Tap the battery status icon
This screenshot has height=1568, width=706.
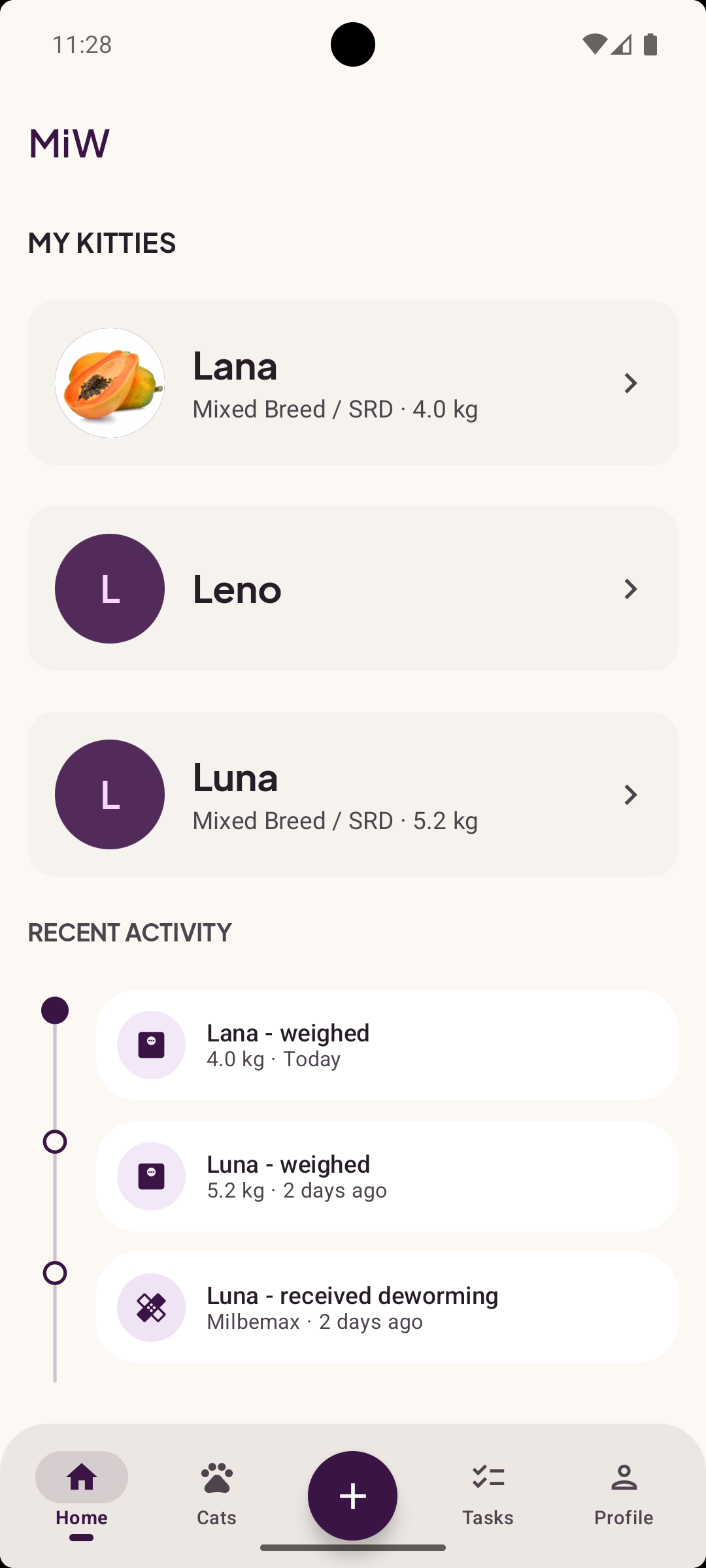pos(650,44)
